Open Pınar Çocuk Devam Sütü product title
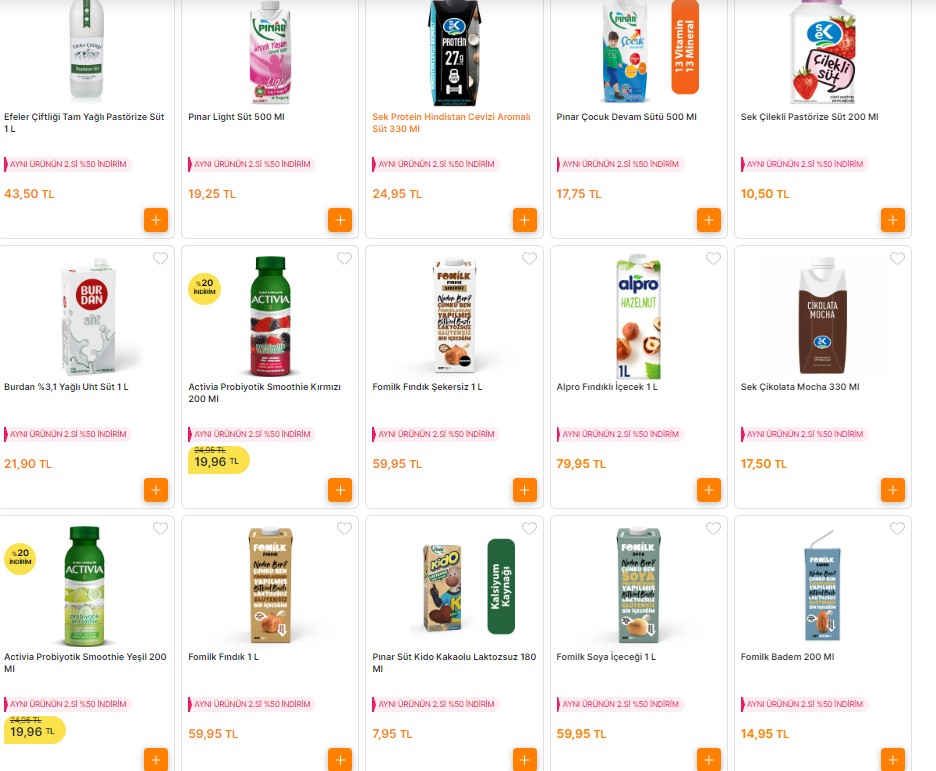Screen dimensions: 936x771 [626, 117]
